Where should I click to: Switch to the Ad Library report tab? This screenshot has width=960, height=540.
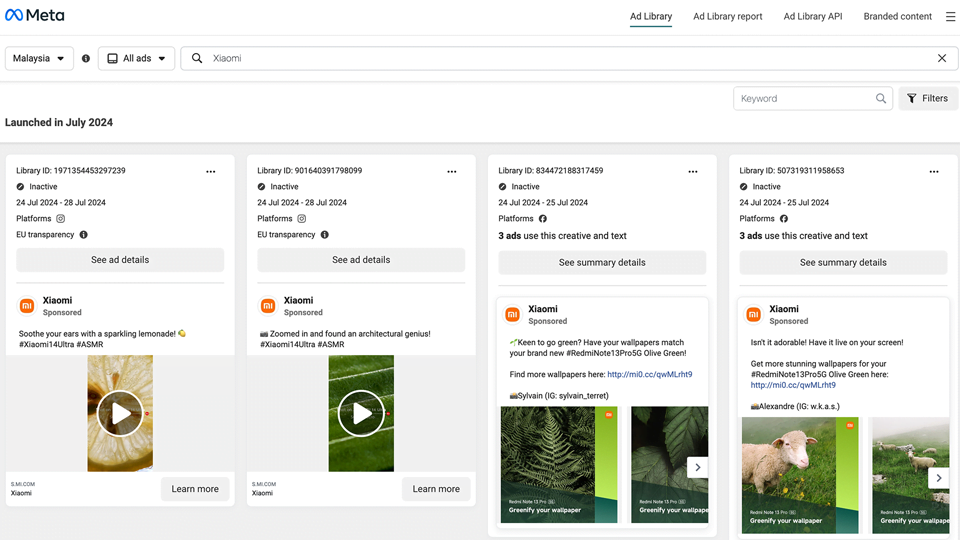(x=727, y=17)
